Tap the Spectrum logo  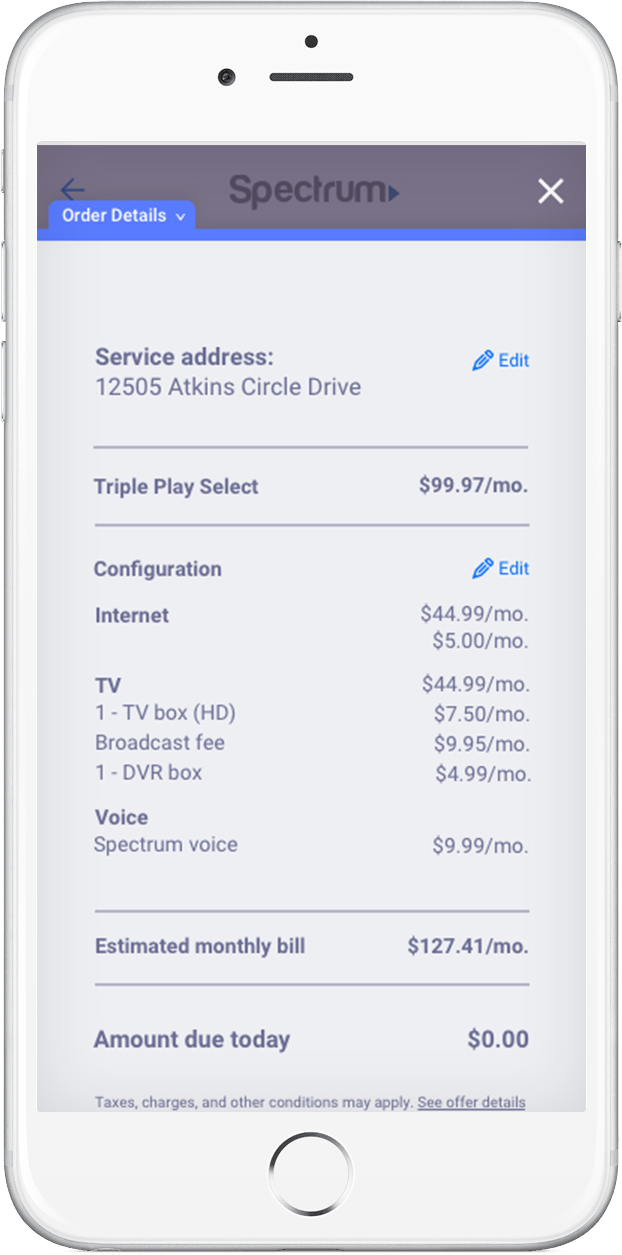click(313, 190)
